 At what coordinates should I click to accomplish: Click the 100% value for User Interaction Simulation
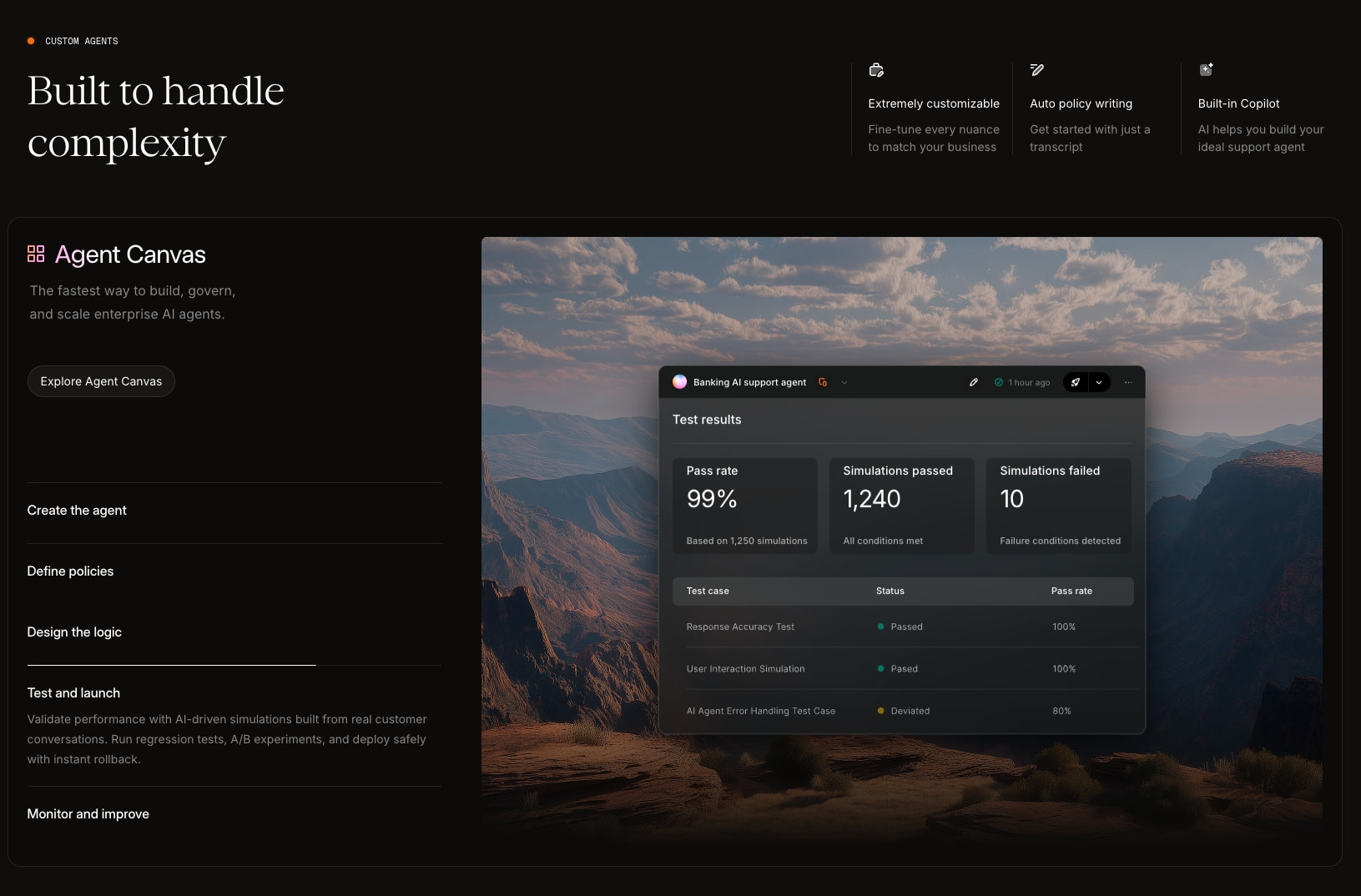pos(1064,668)
